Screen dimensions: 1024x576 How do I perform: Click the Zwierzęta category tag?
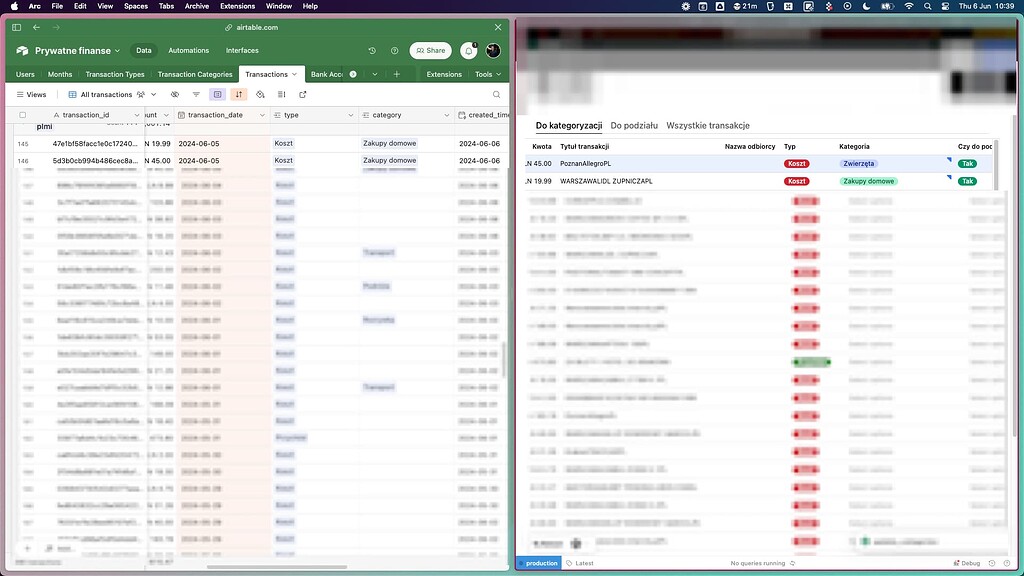pos(859,163)
